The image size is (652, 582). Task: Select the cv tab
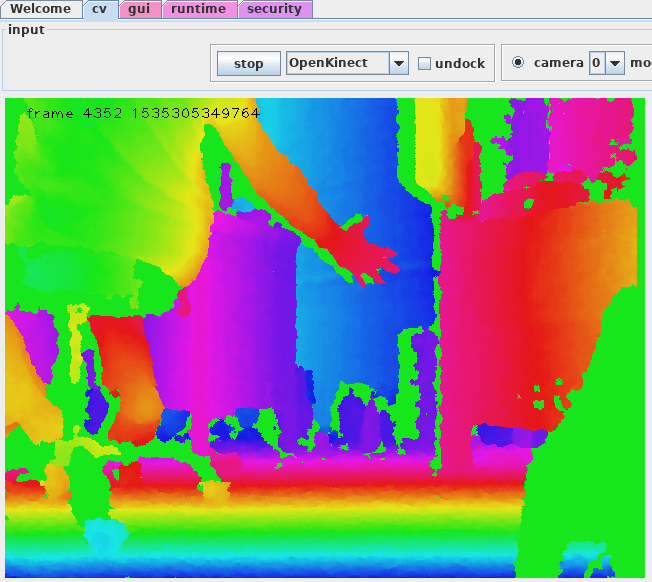(x=100, y=9)
